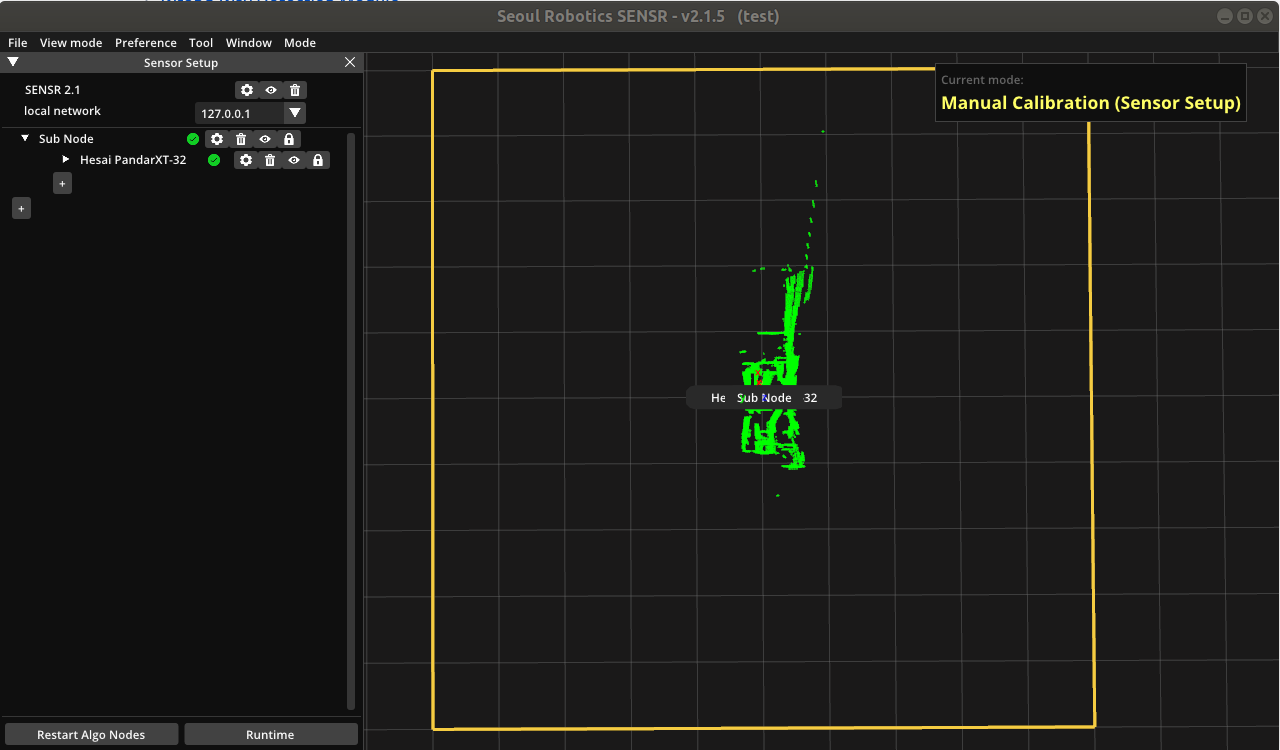
Task: Toggle the Hesai PandarXT-32 lock icon
Action: point(318,160)
